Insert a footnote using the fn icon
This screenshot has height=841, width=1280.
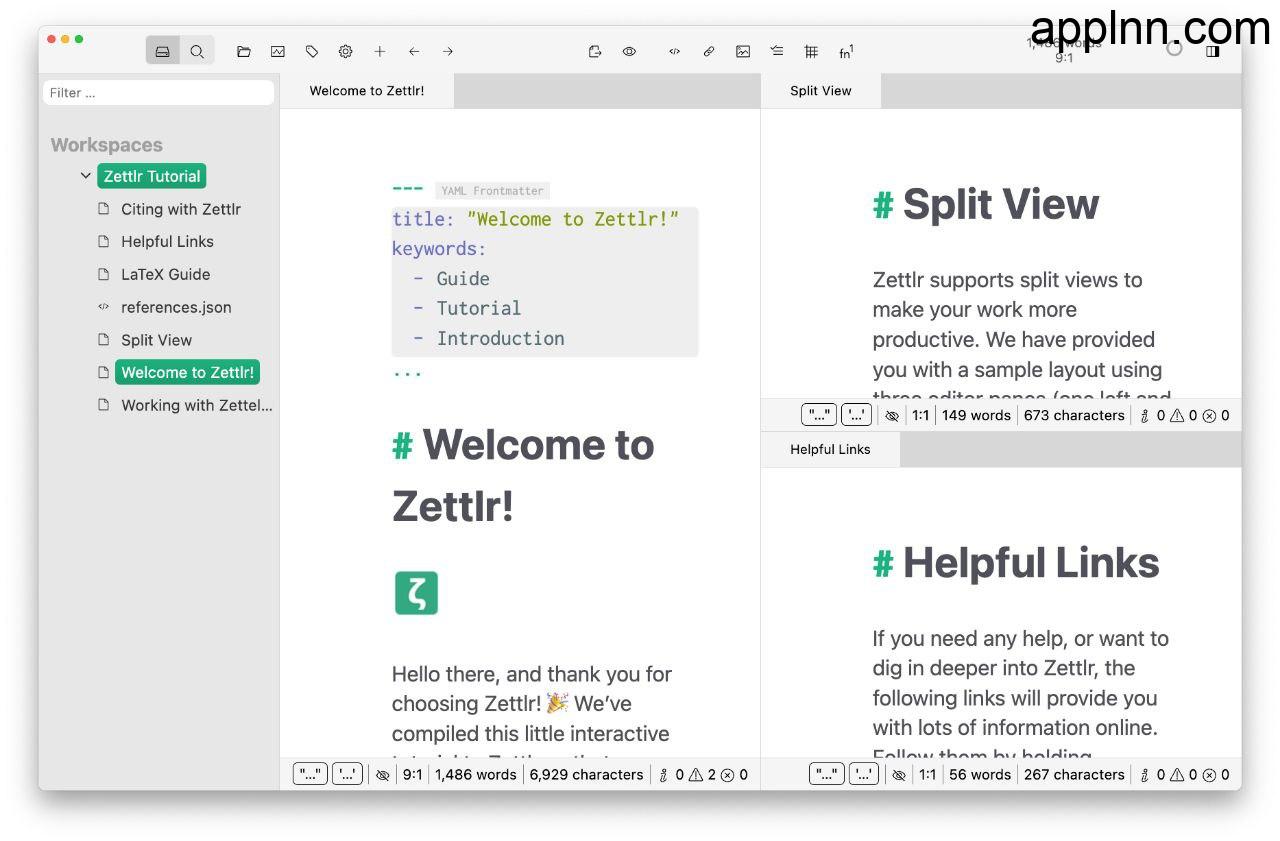point(846,51)
